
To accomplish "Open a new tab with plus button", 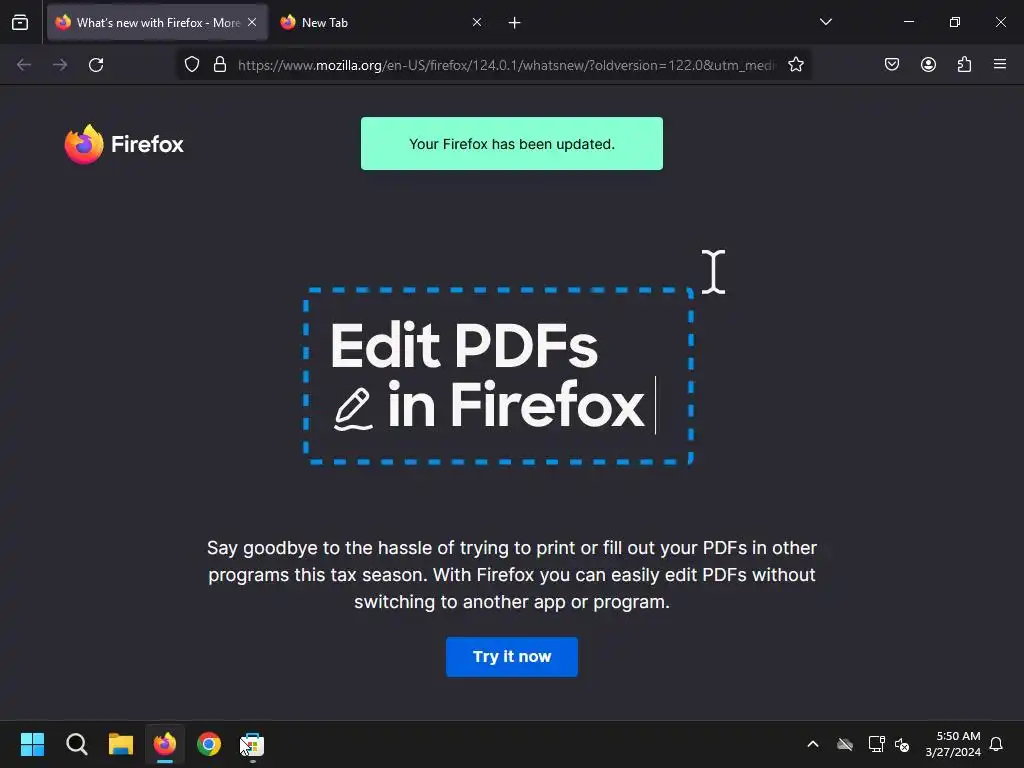I will (x=514, y=23).
